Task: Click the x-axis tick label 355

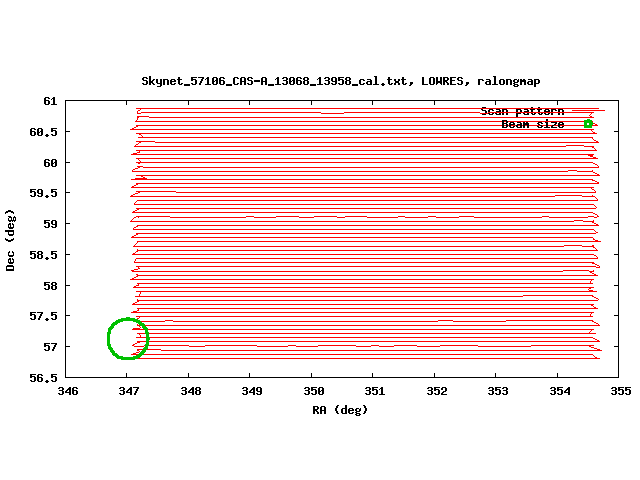Action: click(620, 391)
